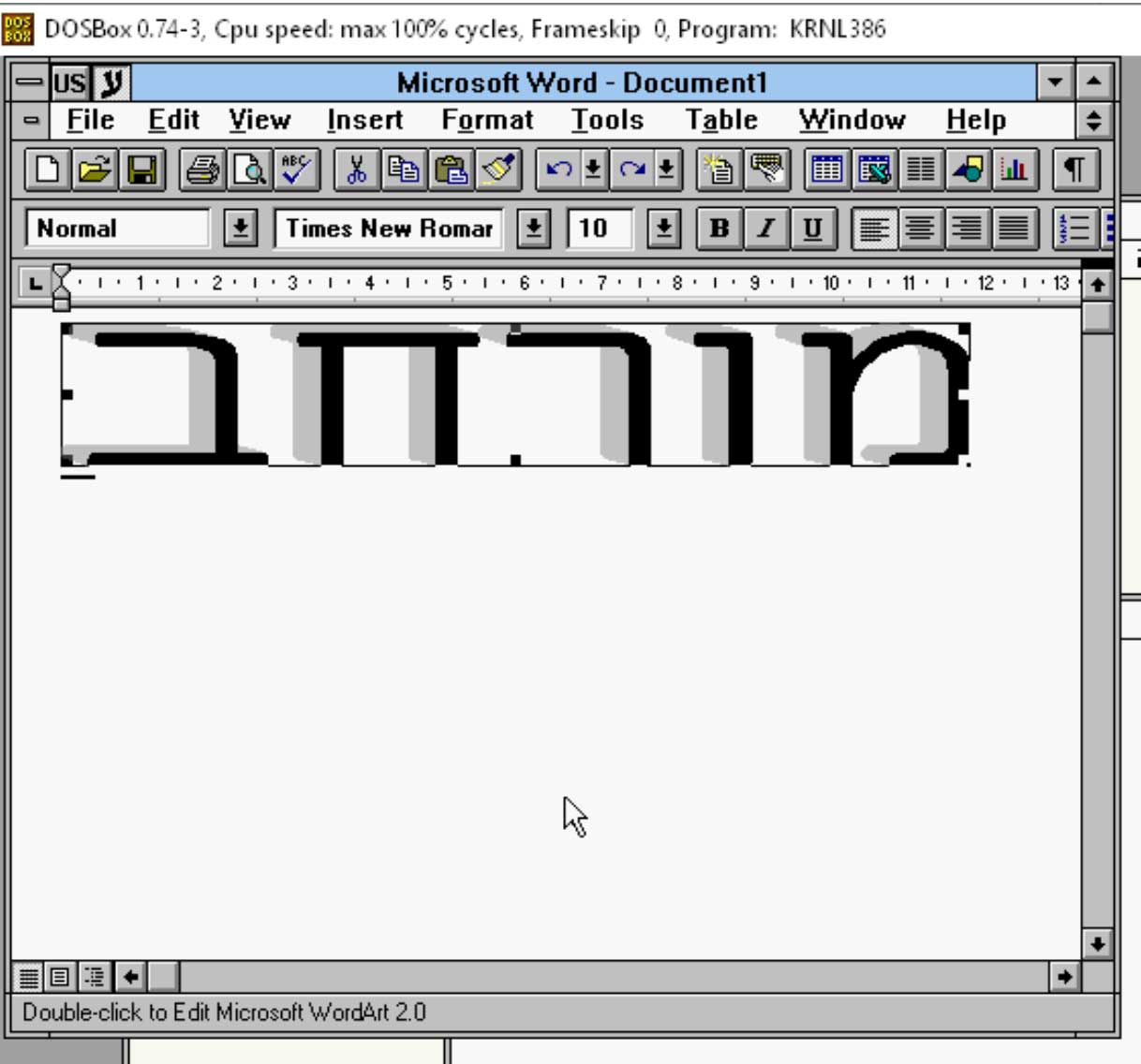
Task: Click the indent marker on ruler
Action: tap(61, 287)
